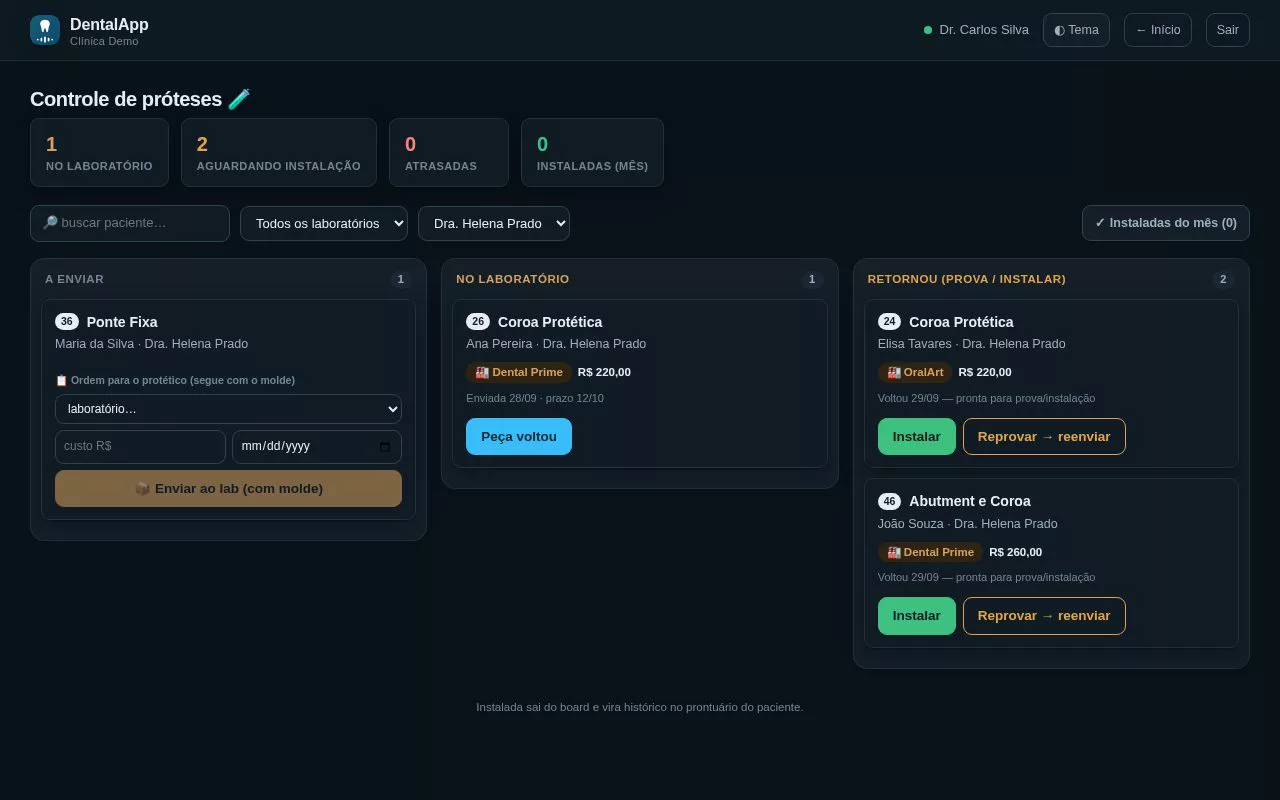Image resolution: width=1280 pixels, height=800 pixels.
Task: Click the A Enviar column header
Action: pyautogui.click(x=74, y=279)
